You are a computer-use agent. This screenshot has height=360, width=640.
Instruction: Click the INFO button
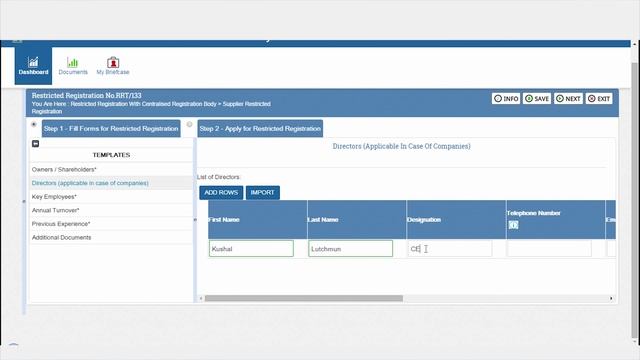pos(506,98)
